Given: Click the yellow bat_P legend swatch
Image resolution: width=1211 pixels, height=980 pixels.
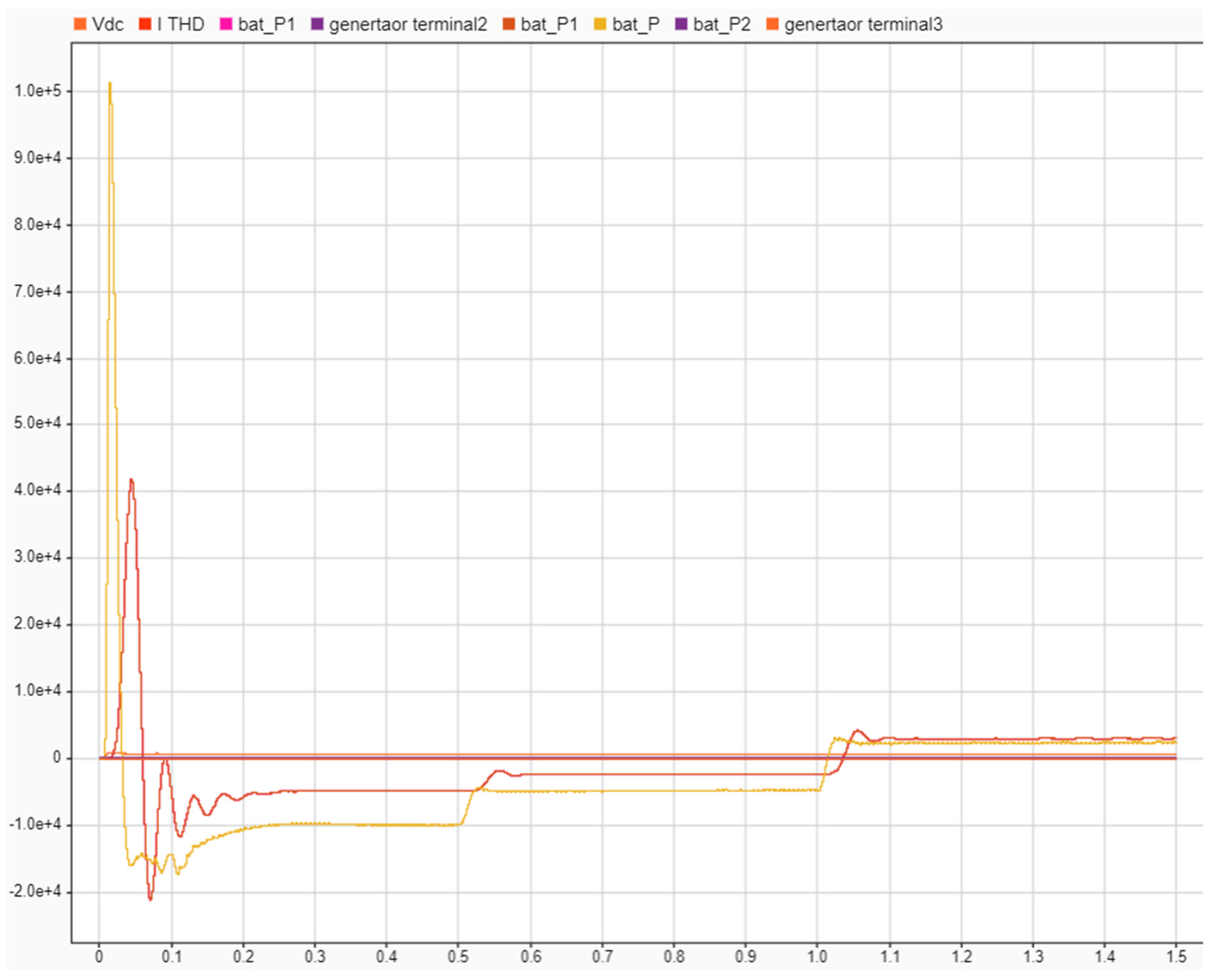Looking at the screenshot, I should 600,25.
